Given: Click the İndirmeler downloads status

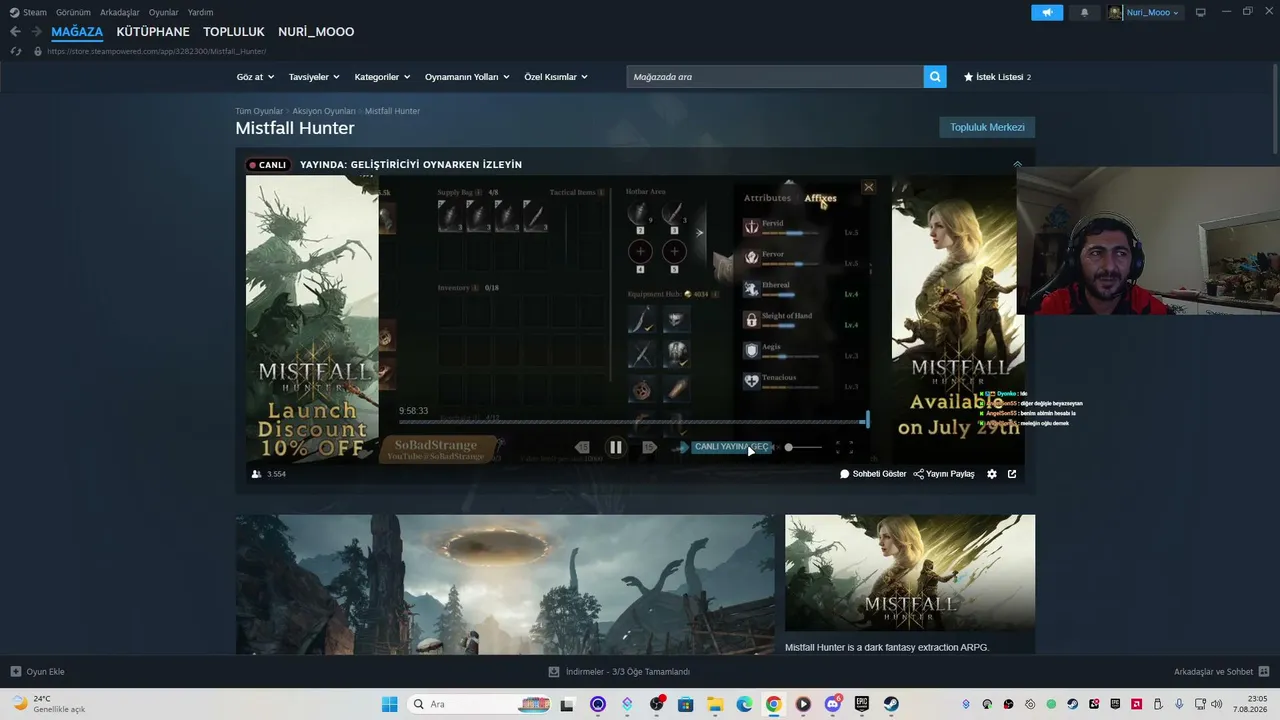Looking at the screenshot, I should (x=620, y=672).
